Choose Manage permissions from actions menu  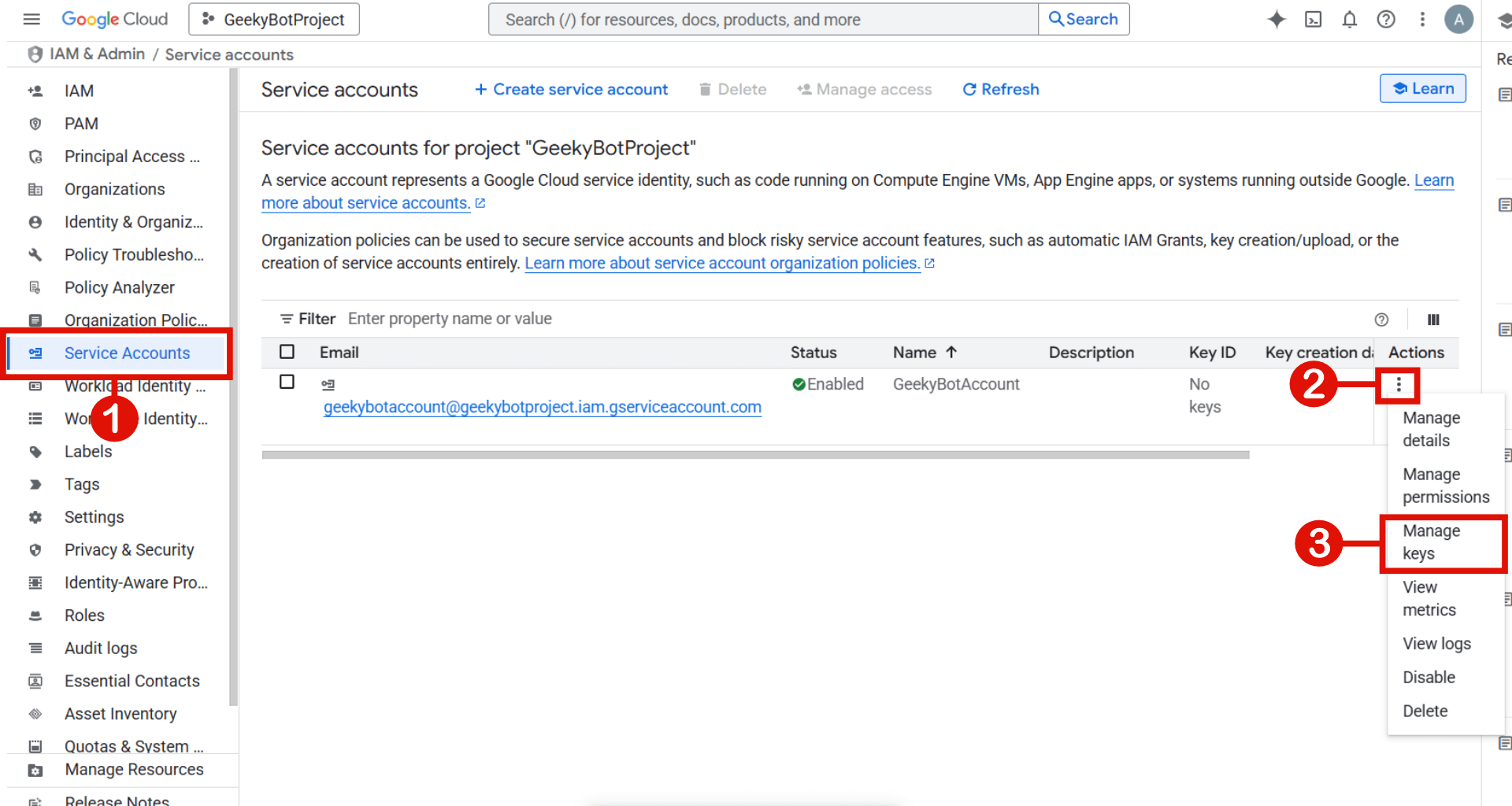1445,486
